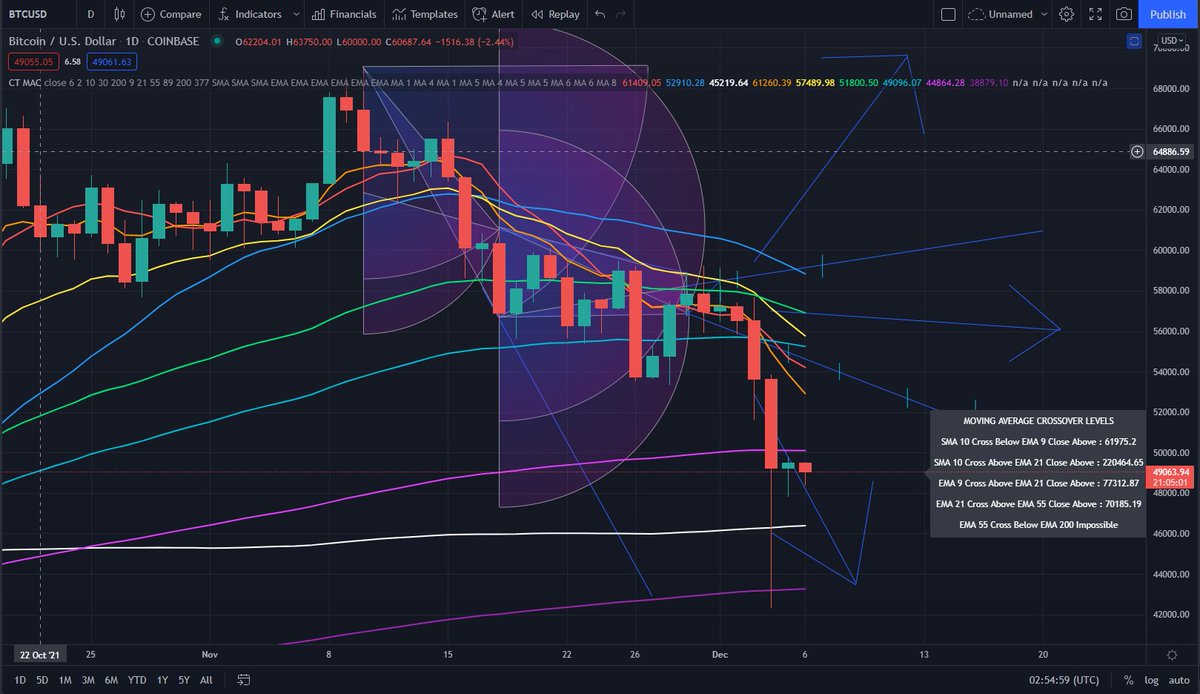Click the blue buy price 49061.63
Screen dimensions: 1200x694
[110, 61]
